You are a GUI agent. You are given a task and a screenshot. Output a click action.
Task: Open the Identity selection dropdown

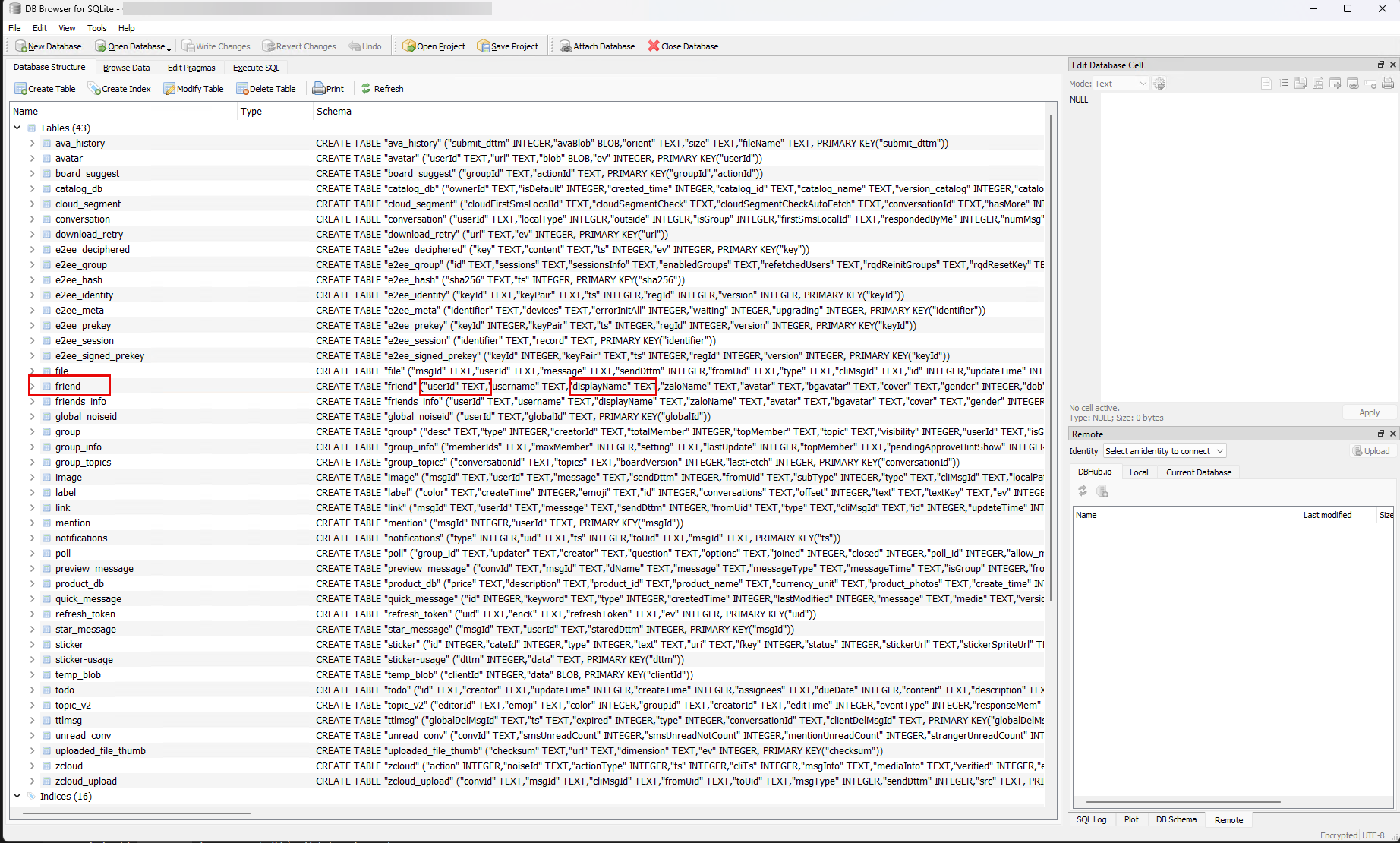point(1165,451)
